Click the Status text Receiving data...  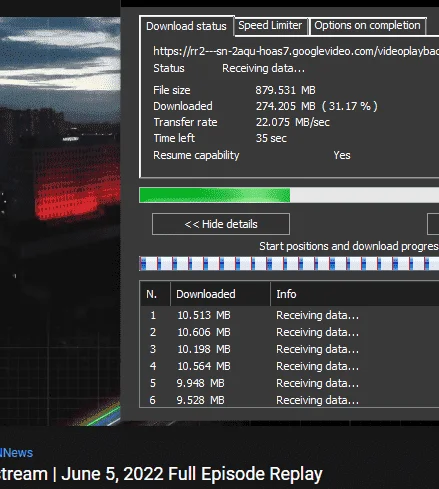[263, 68]
